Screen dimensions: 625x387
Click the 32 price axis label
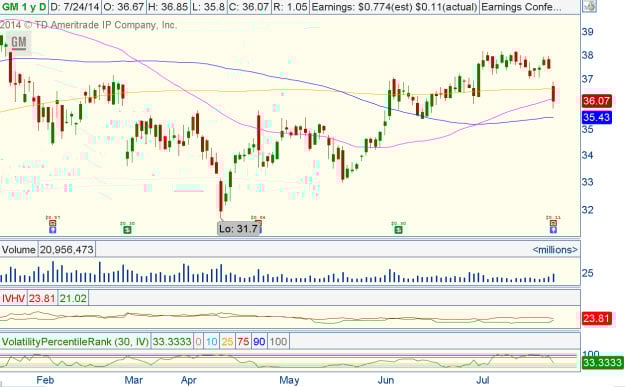click(588, 210)
